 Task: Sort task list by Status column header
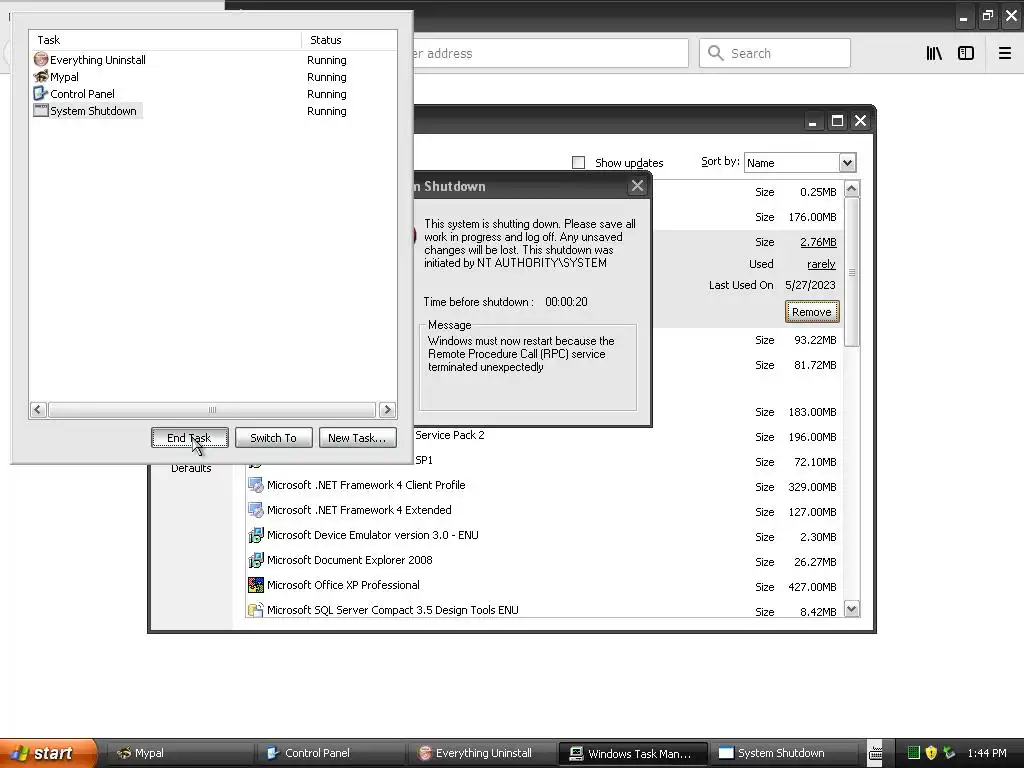tap(349, 40)
